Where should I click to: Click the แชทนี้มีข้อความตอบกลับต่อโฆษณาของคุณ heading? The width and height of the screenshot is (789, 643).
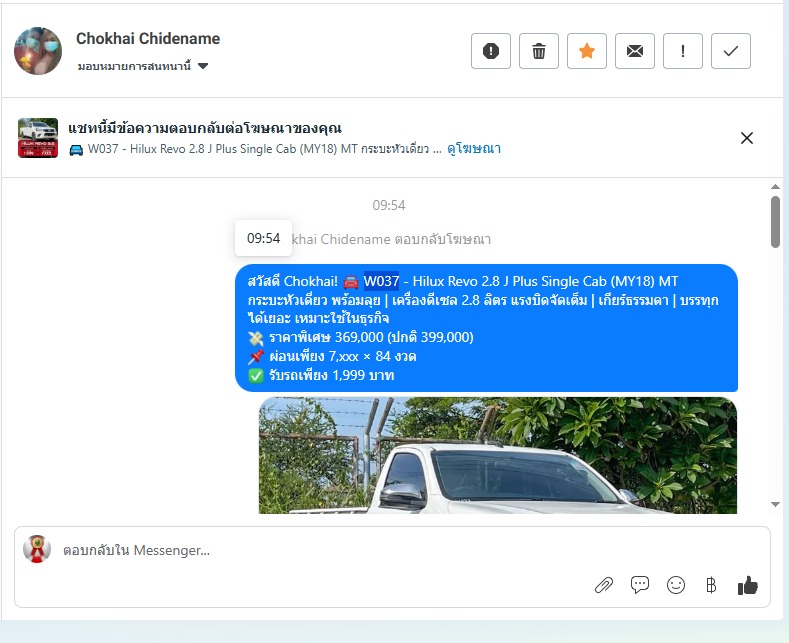click(205, 128)
